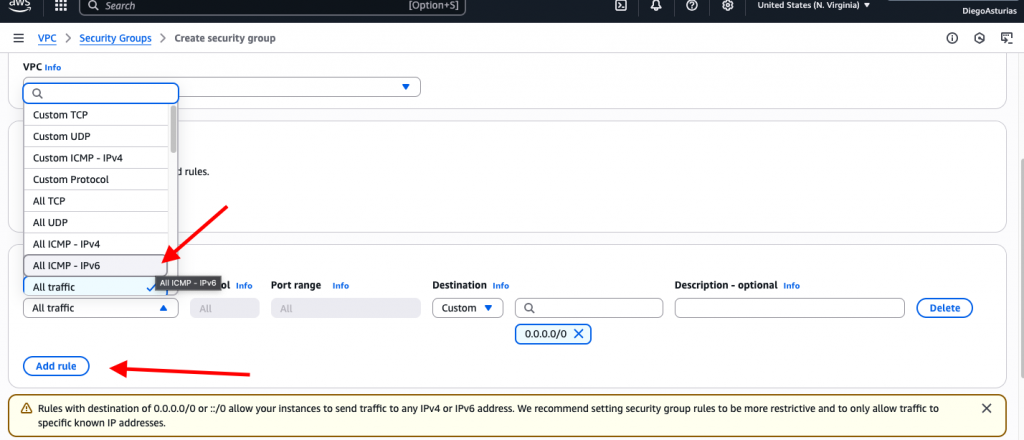Open the info panel circle icon
Screen dimensions: 1024x440
tap(952, 39)
